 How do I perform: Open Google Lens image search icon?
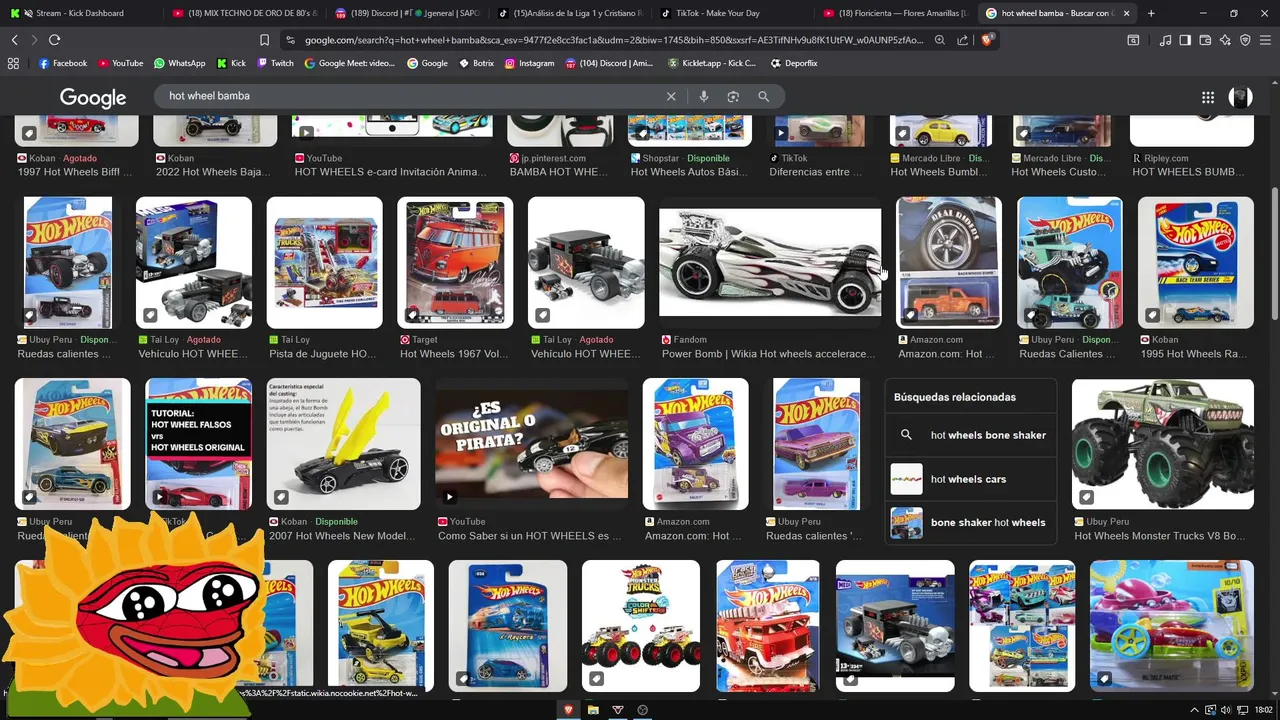[733, 96]
